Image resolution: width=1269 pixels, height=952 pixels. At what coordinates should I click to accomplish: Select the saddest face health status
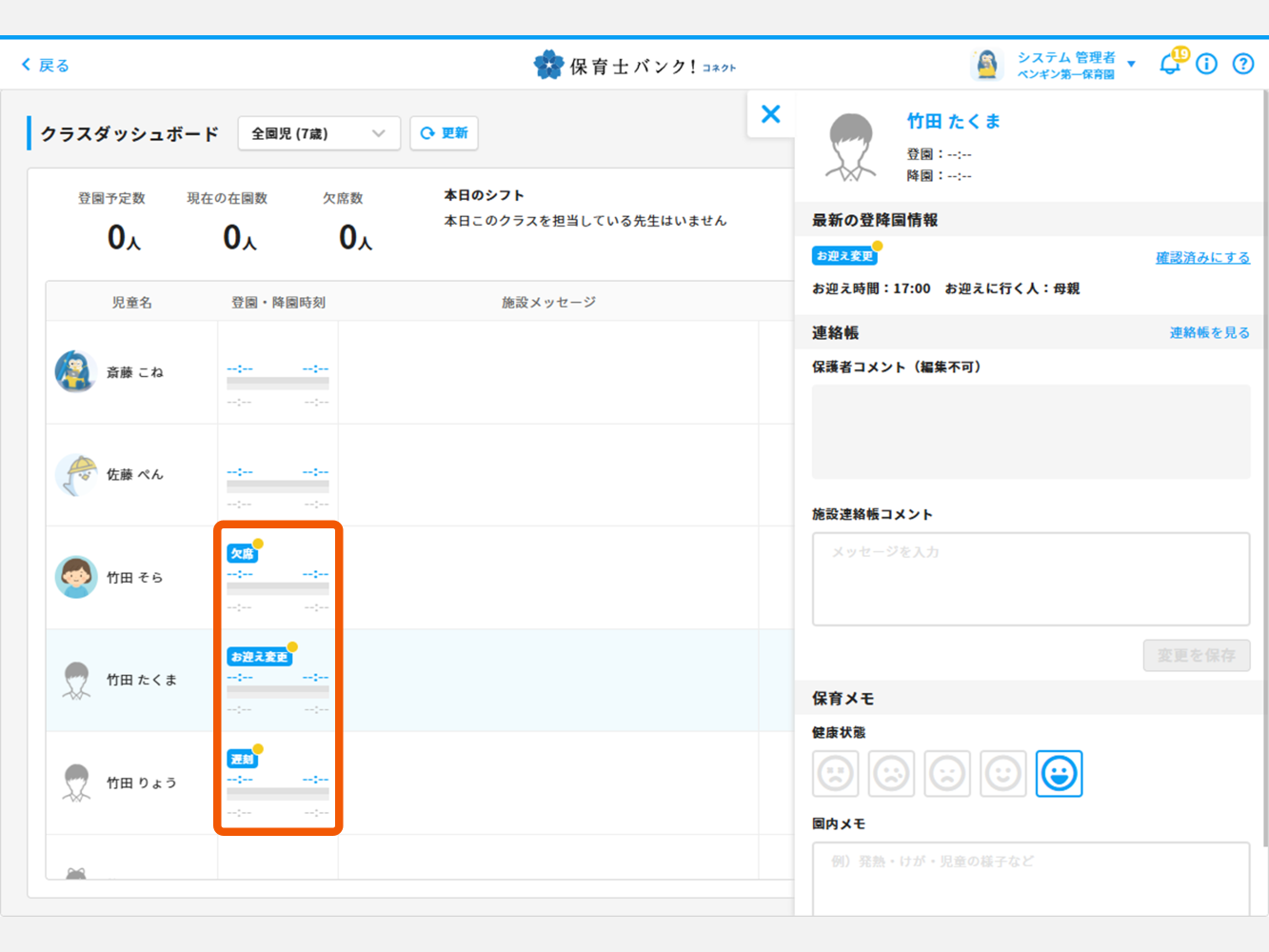coord(836,773)
